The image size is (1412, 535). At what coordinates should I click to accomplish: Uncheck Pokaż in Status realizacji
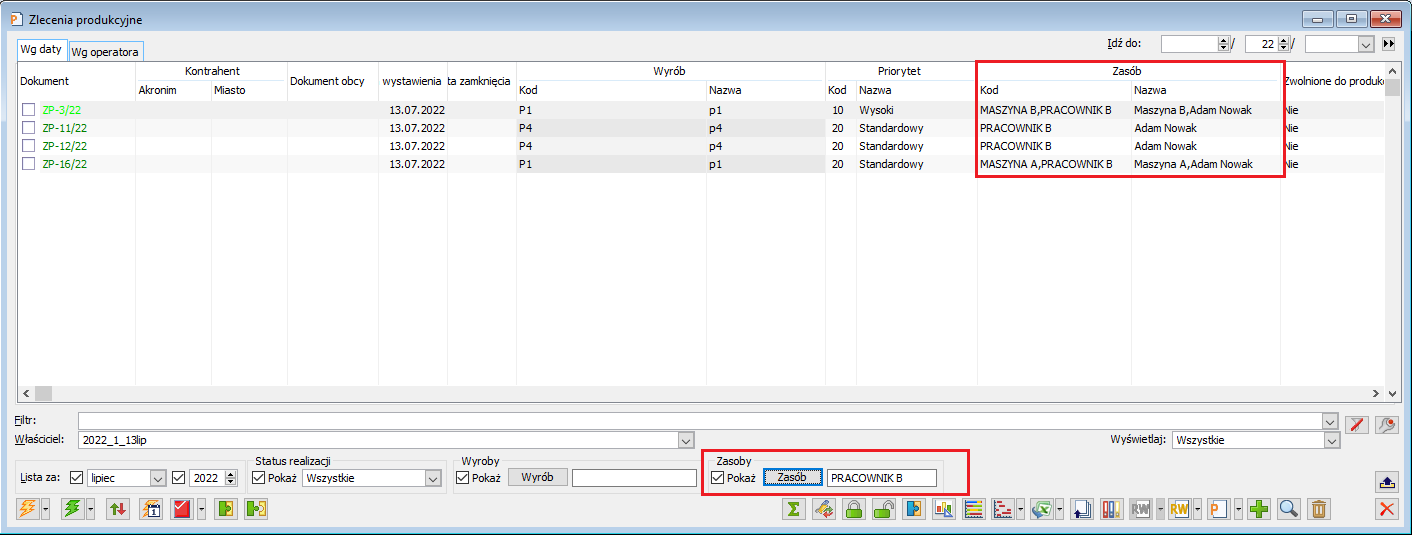coord(259,478)
